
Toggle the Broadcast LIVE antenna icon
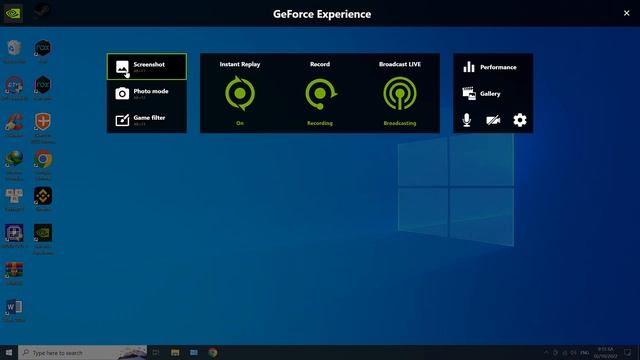[x=400, y=94]
